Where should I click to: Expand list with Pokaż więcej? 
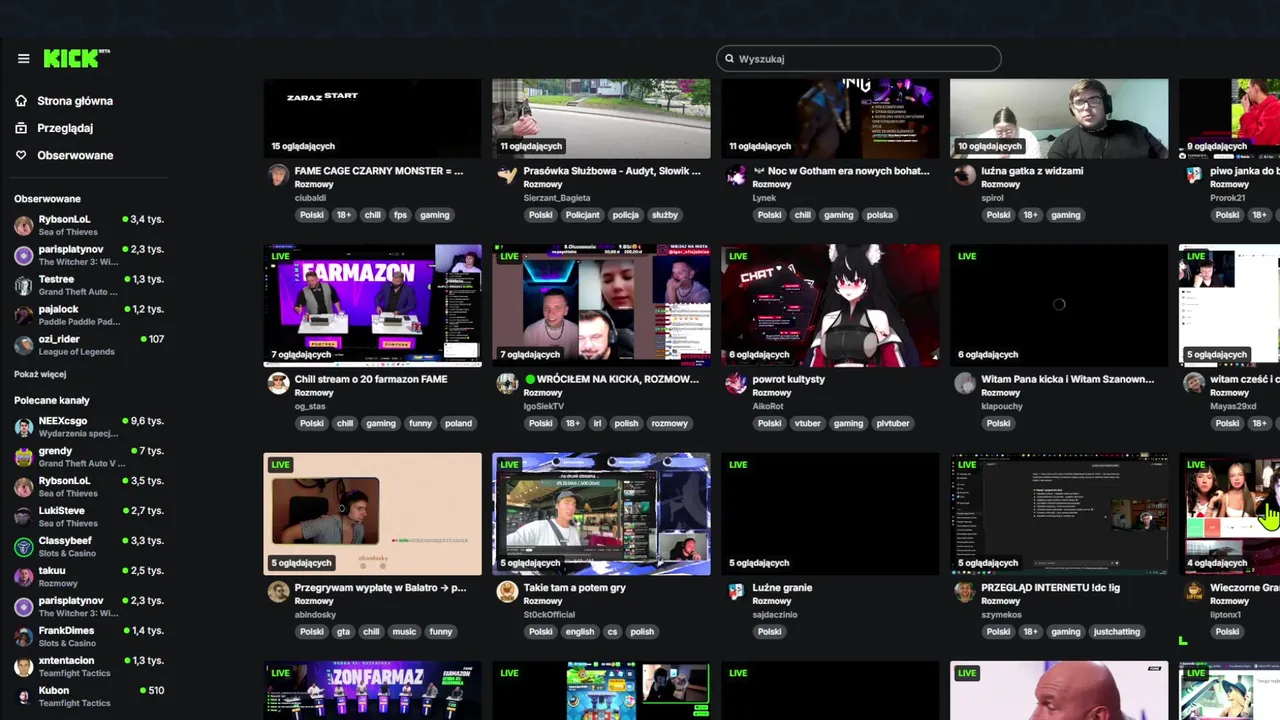click(40, 374)
